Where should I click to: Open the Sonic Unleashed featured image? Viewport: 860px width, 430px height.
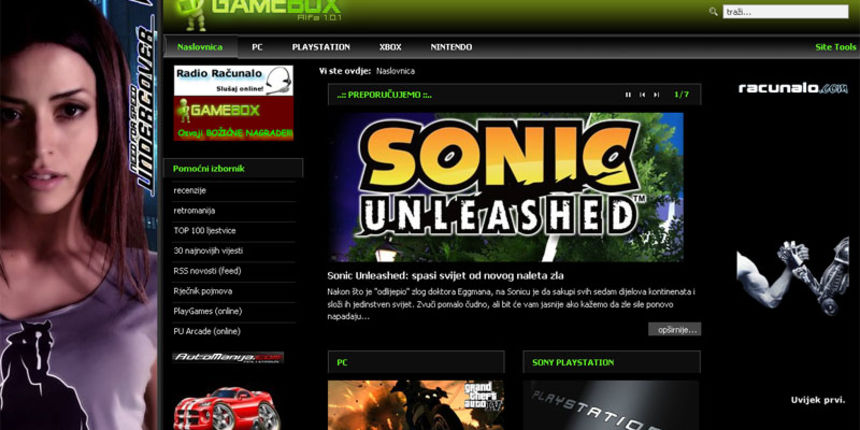[x=507, y=187]
